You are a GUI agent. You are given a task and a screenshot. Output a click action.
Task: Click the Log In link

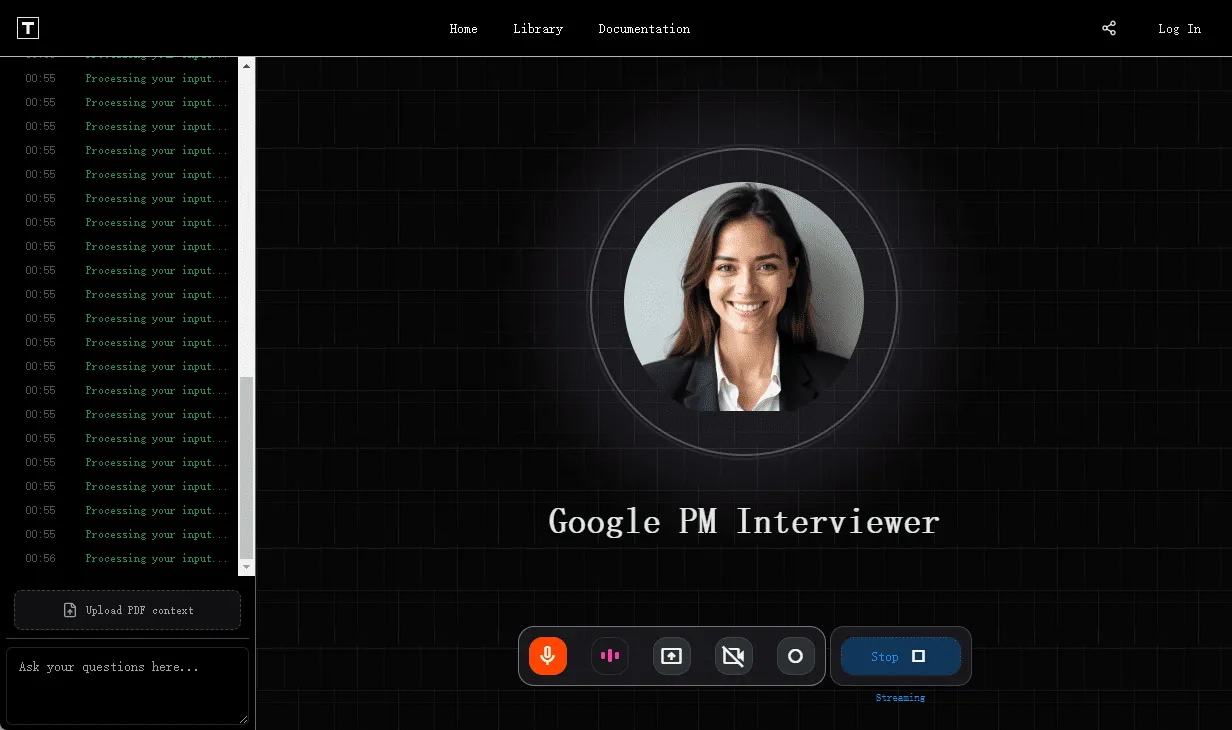(1180, 29)
